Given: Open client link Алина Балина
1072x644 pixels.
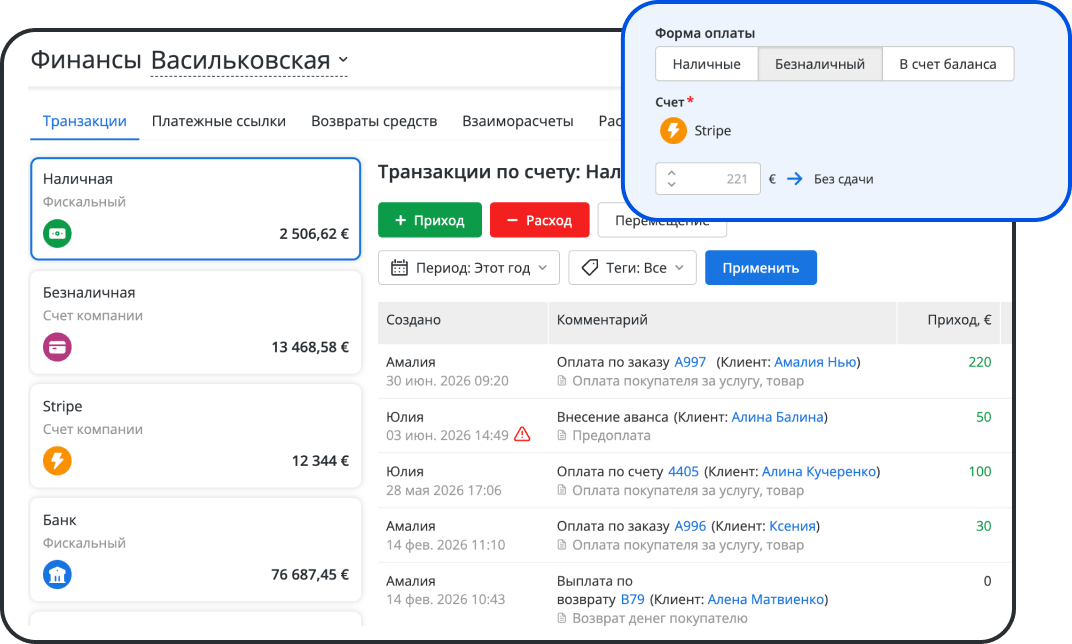Looking at the screenshot, I should (777, 417).
